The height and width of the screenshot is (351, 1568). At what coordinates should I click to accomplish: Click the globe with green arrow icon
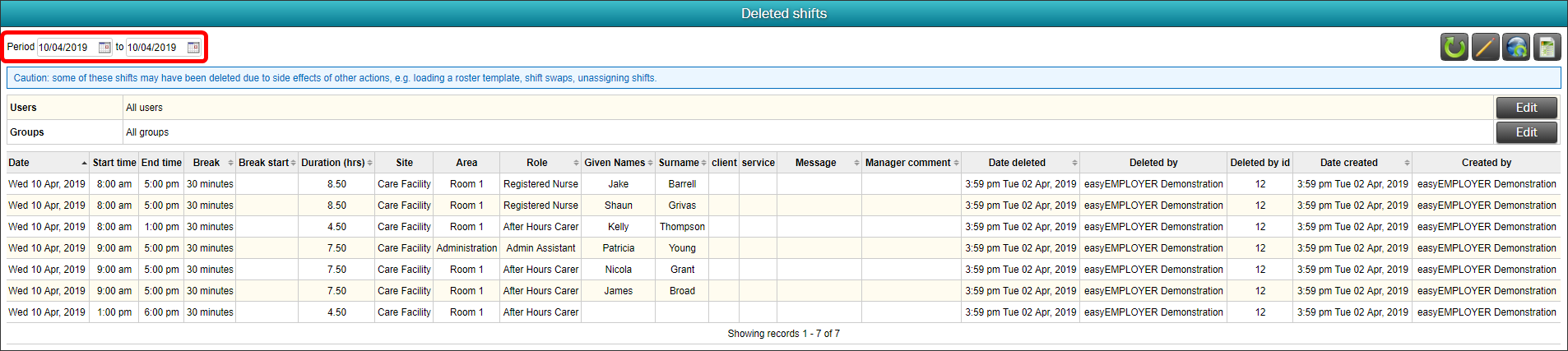point(1516,48)
